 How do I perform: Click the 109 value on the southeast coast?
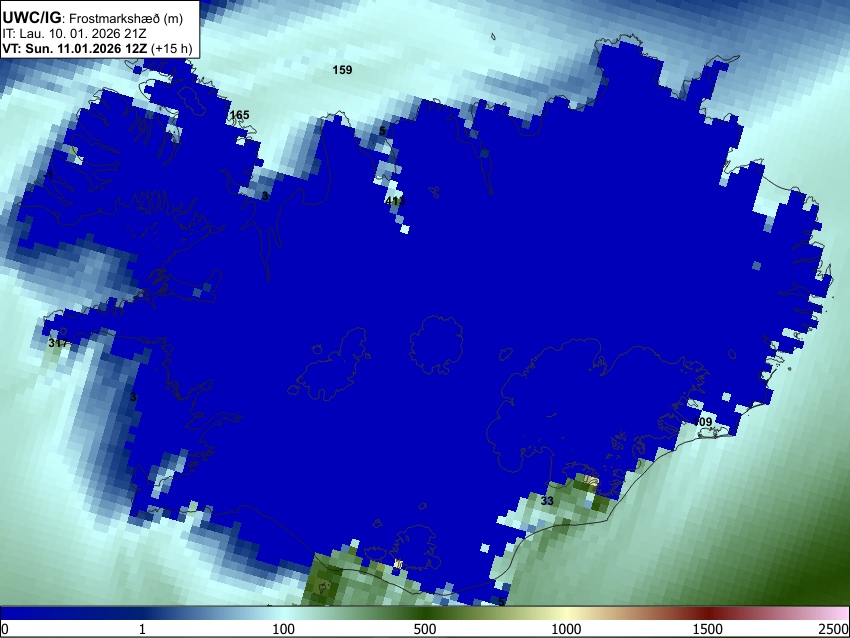[x=703, y=422]
